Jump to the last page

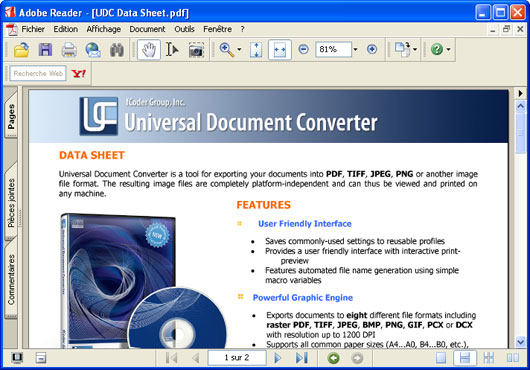tap(302, 358)
